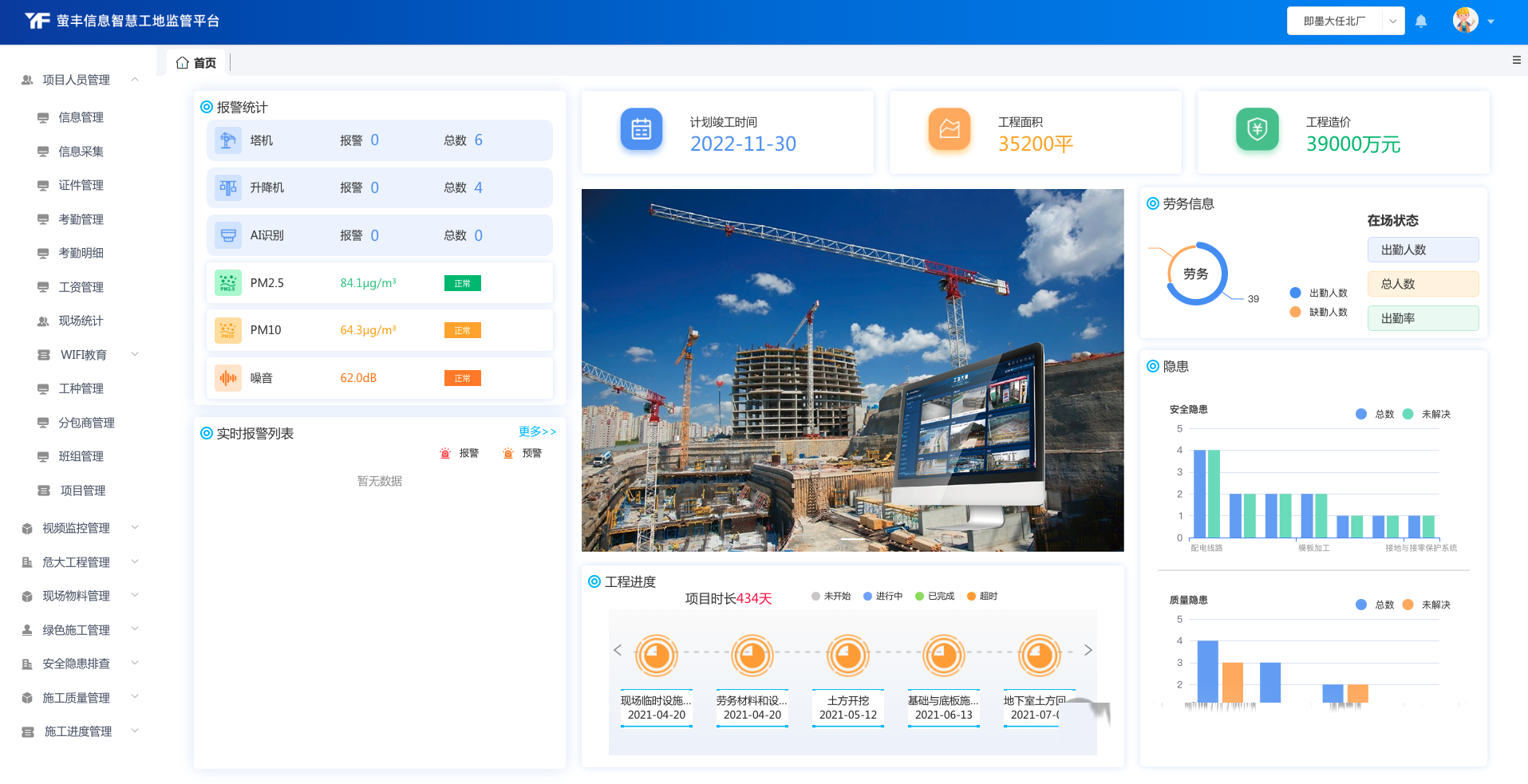Click the elevator (升降机) icon

pos(228,188)
